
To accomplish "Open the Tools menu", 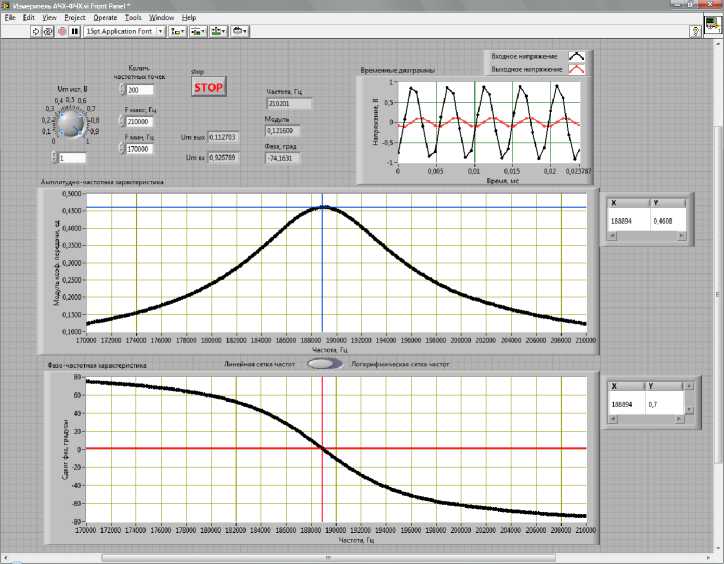I will click(133, 18).
